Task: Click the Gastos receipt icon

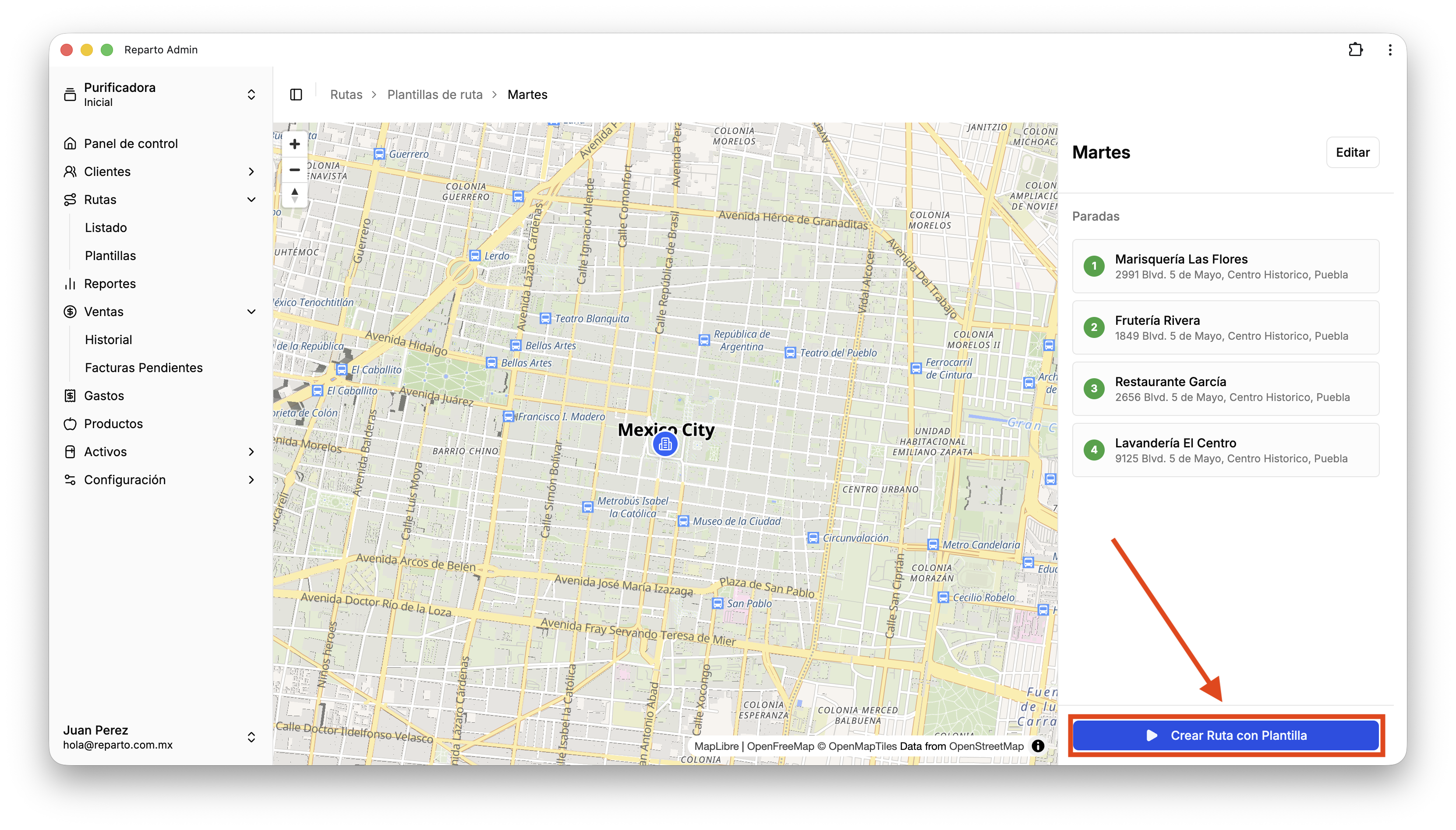Action: (70, 396)
